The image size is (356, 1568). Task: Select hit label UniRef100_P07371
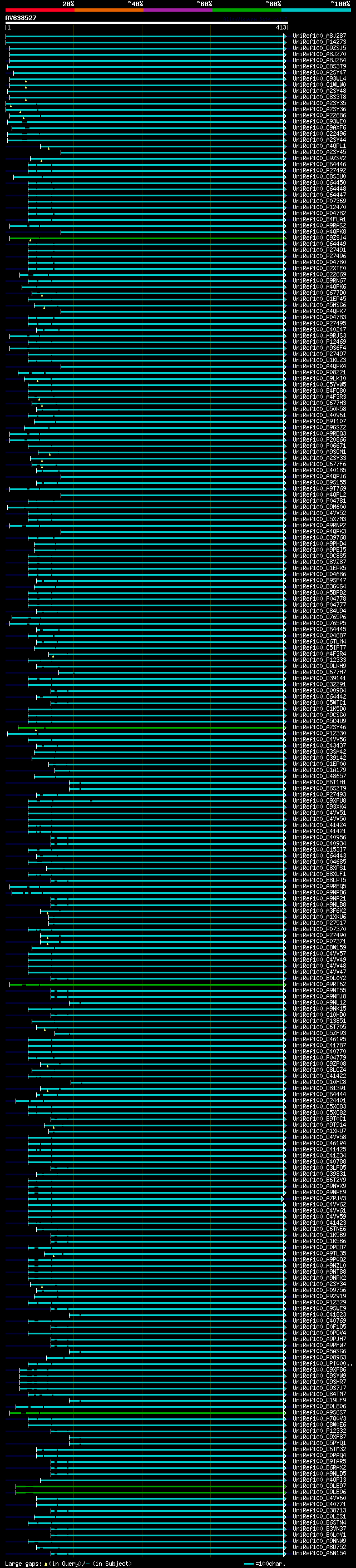[319, 942]
